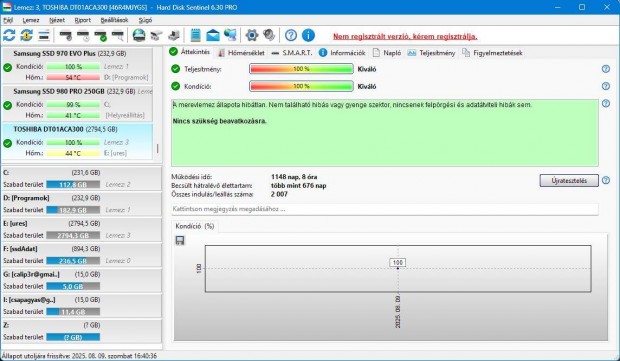Click help icon next to Újratesztelés button
Image resolution: width=620 pixels, height=361 pixels.
(x=606, y=180)
